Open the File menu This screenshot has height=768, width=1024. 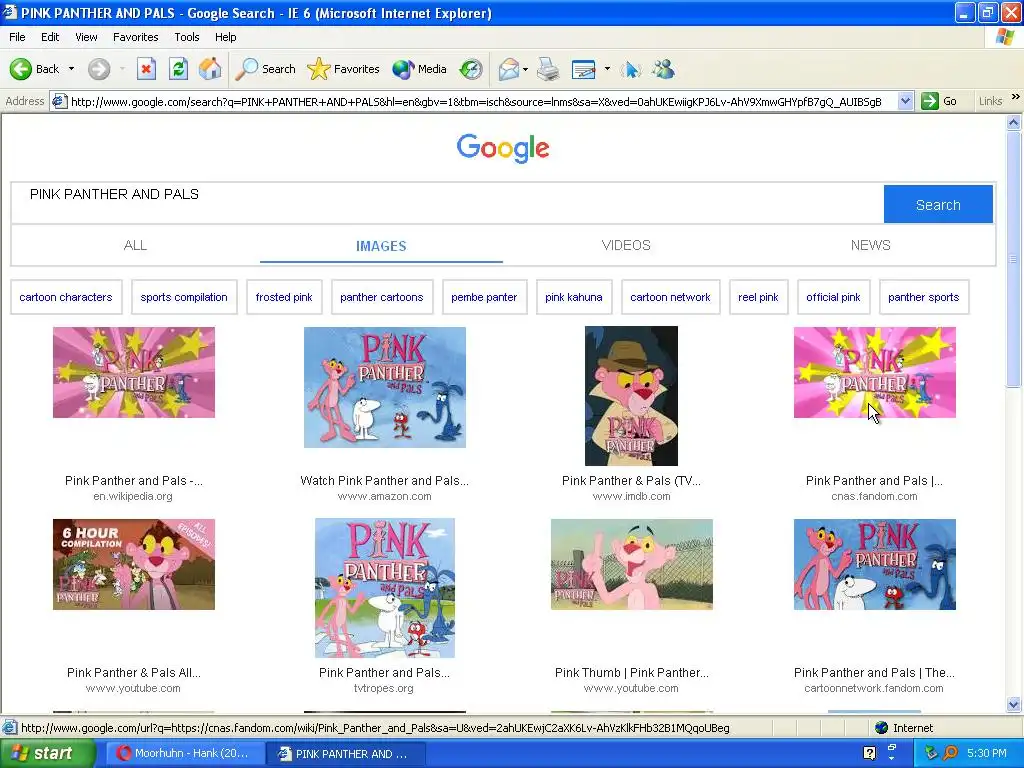click(18, 37)
